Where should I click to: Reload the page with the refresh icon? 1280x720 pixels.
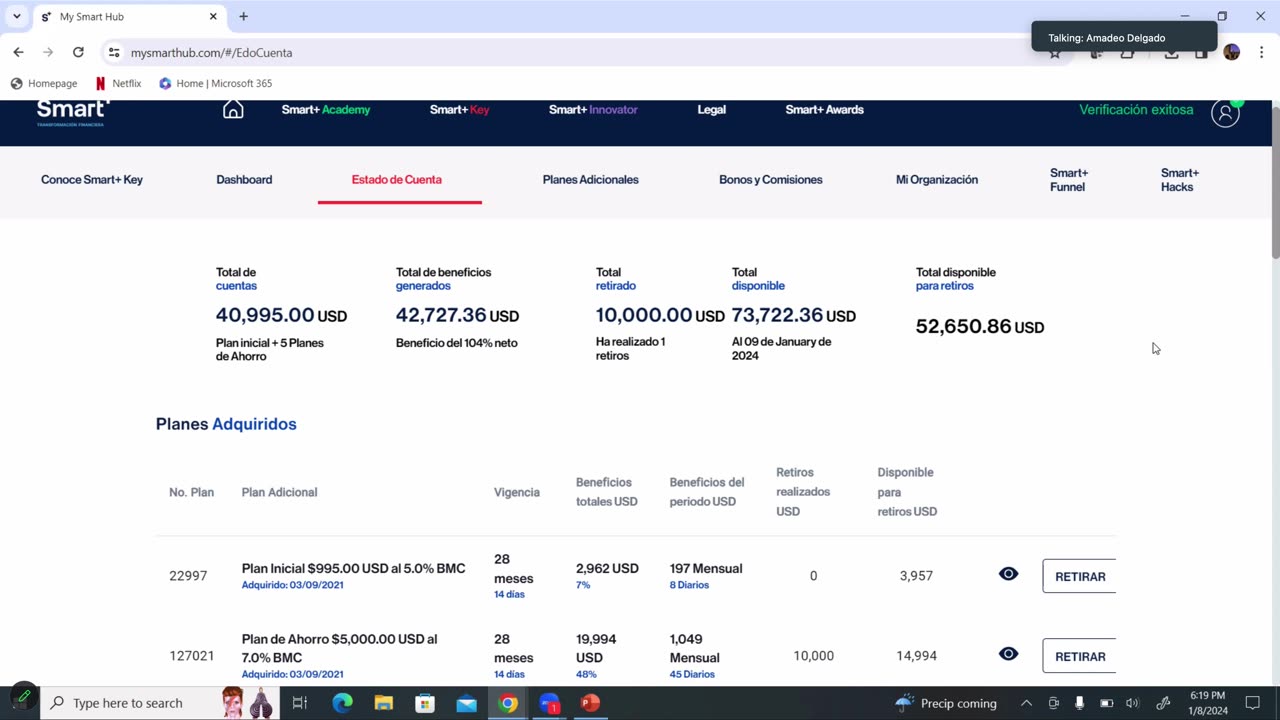coord(78,52)
